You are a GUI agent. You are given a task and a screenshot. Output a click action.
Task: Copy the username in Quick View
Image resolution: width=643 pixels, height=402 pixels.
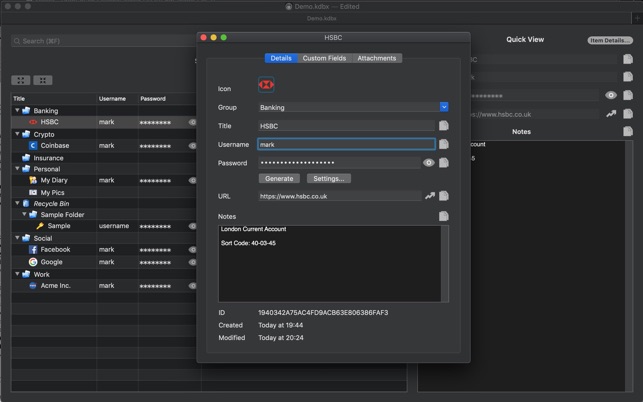pyautogui.click(x=628, y=77)
